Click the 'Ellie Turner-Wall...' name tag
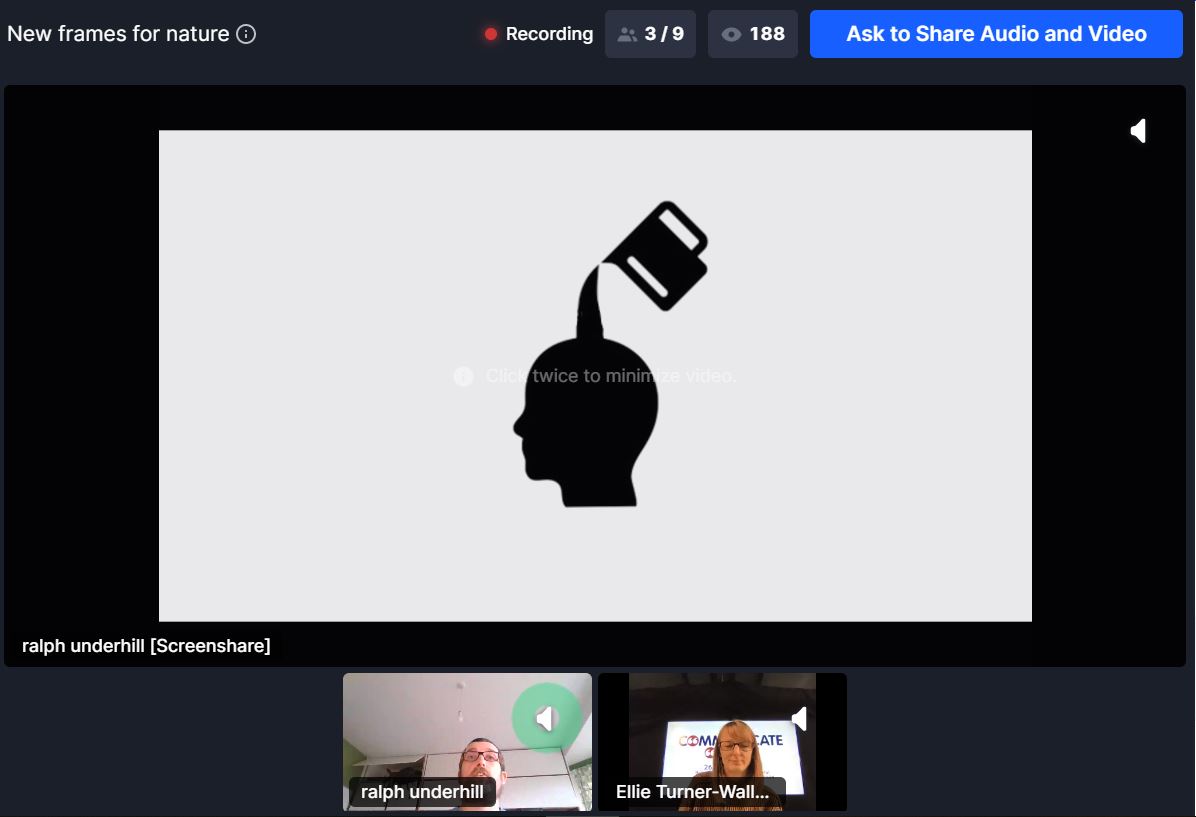Image resolution: width=1196 pixels, height=817 pixels. [693, 792]
